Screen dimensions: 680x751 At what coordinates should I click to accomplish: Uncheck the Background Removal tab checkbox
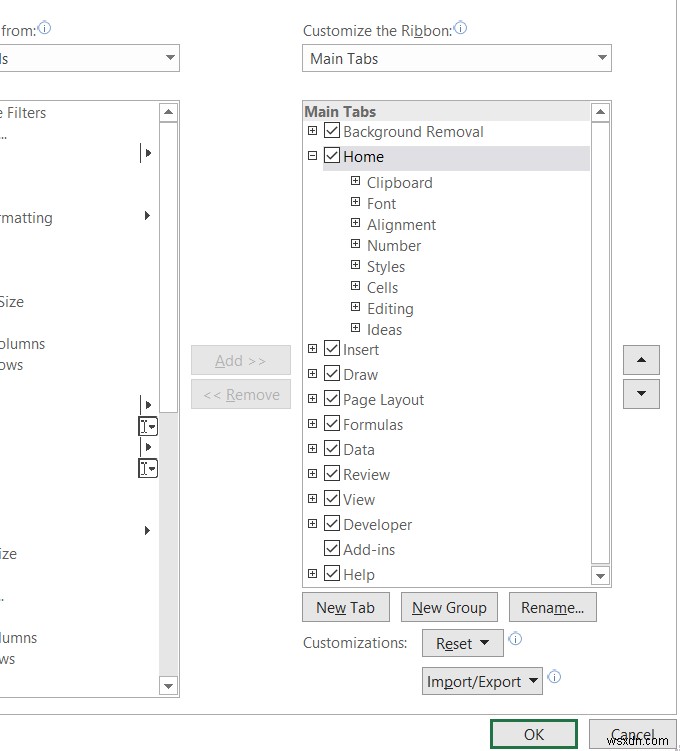[x=332, y=130]
